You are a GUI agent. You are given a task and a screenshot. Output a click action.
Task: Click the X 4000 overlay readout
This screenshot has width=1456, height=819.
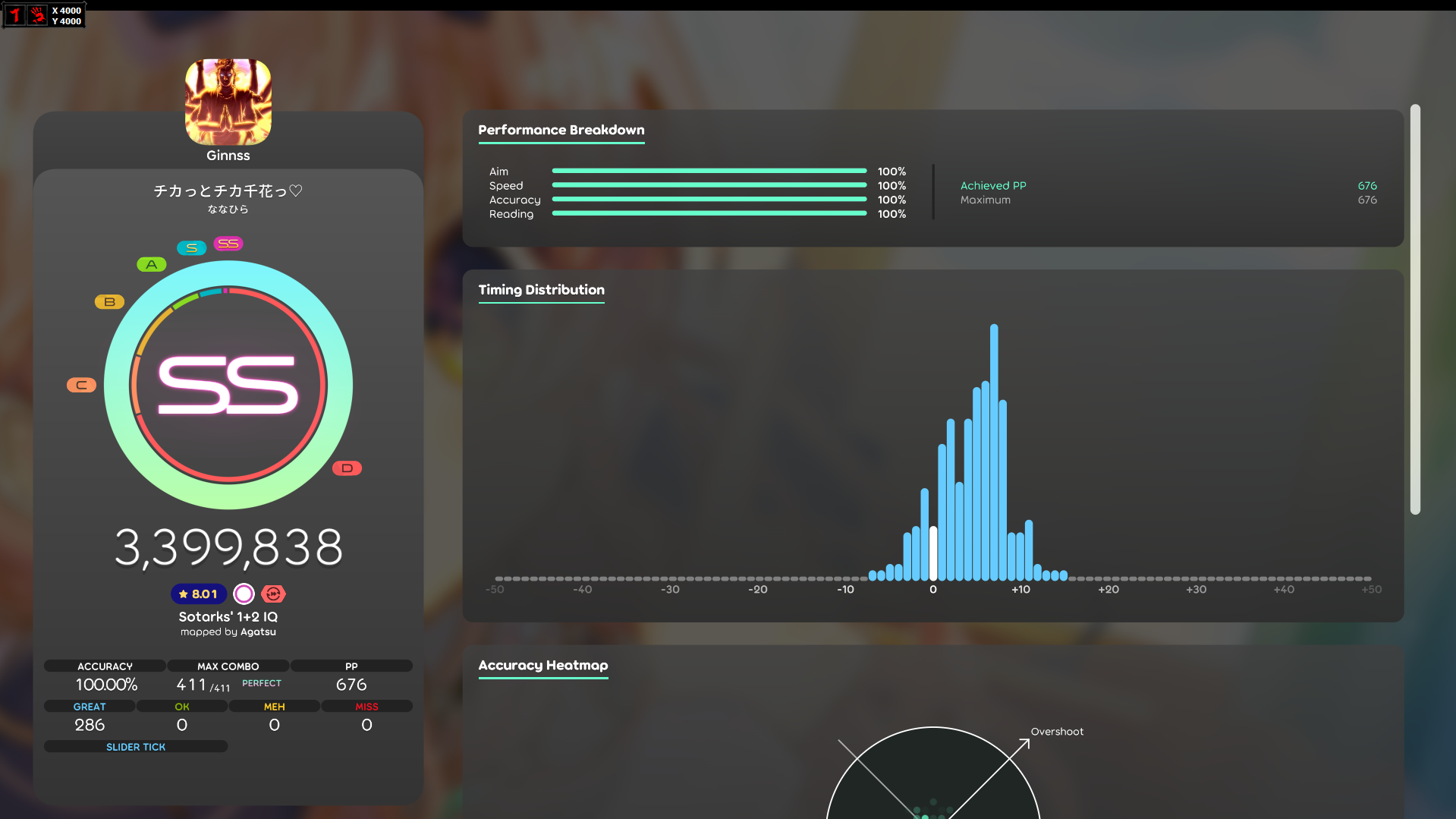coord(67,11)
